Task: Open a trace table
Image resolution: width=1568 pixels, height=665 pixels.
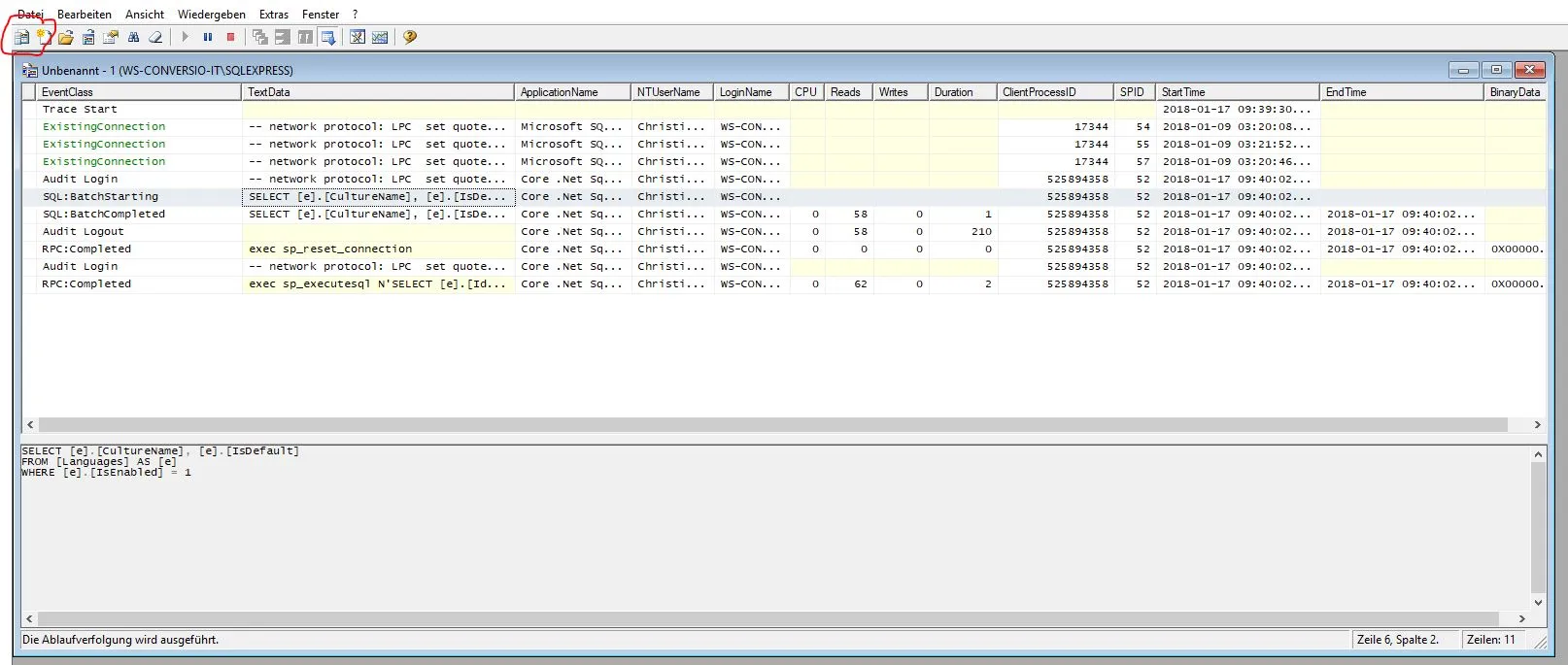Action: [88, 38]
